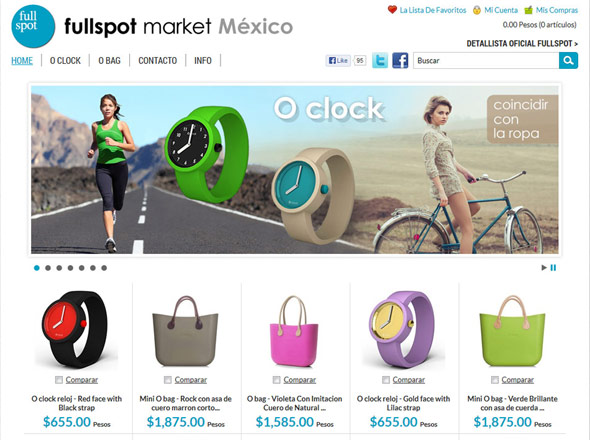590x440 pixels.
Task: Open Mis Compras shopping basket link
Action: tap(551, 10)
